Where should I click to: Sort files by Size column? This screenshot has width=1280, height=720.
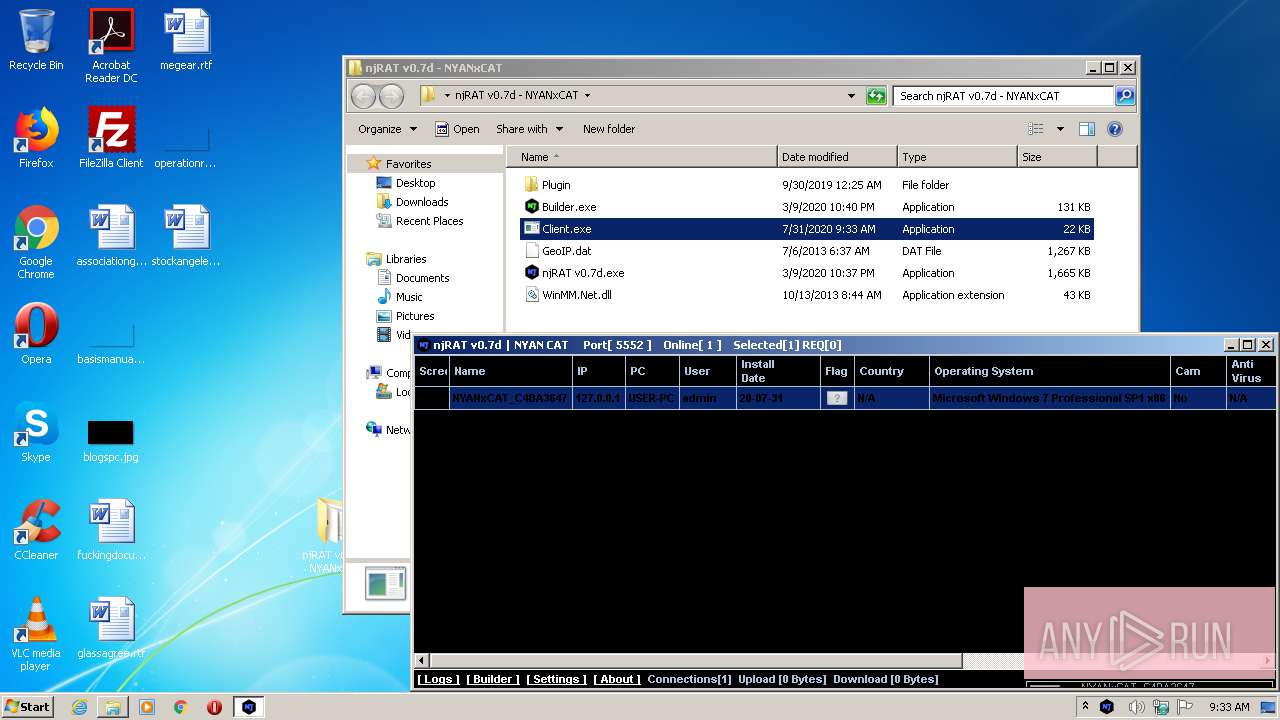point(1057,157)
